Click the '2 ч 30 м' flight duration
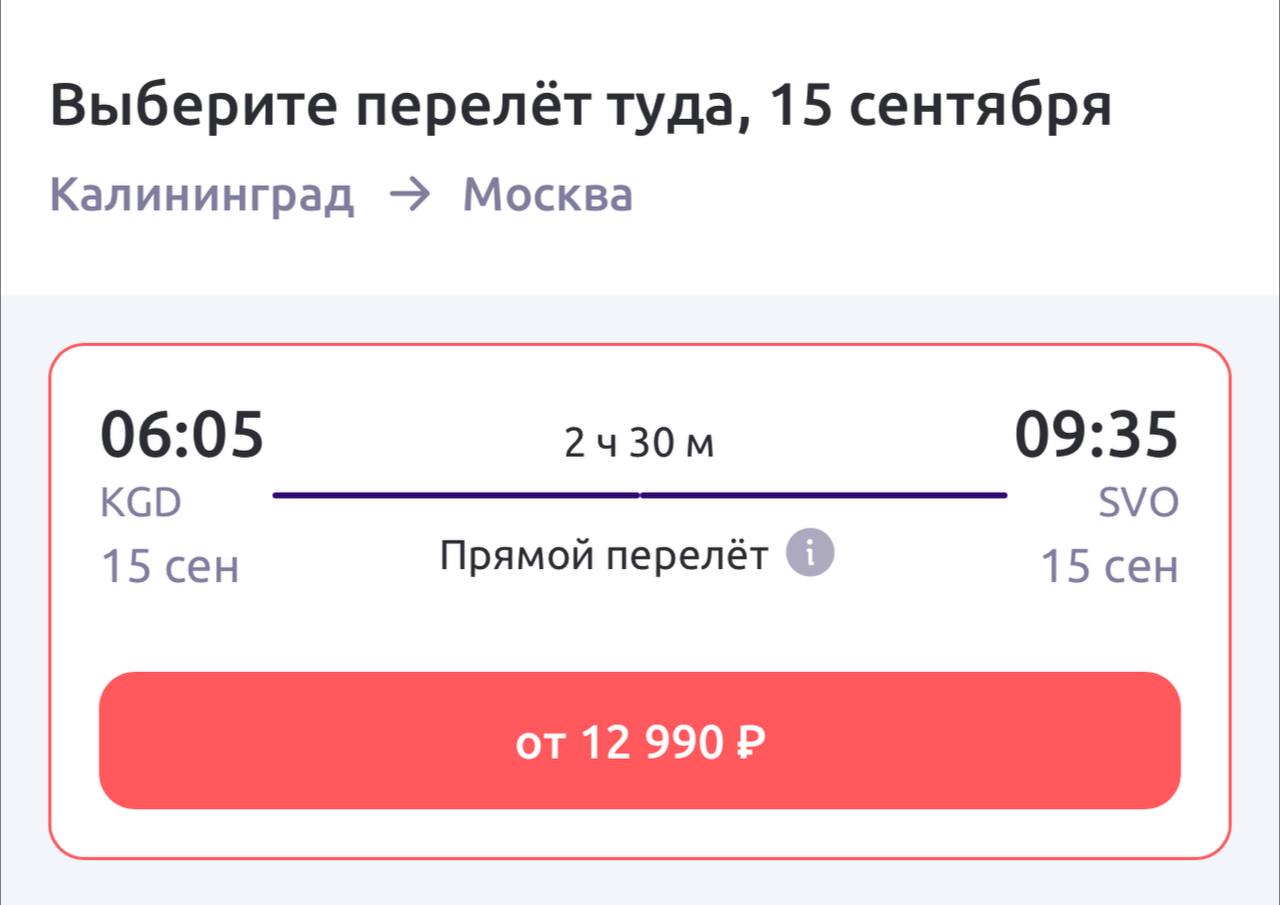 point(639,443)
